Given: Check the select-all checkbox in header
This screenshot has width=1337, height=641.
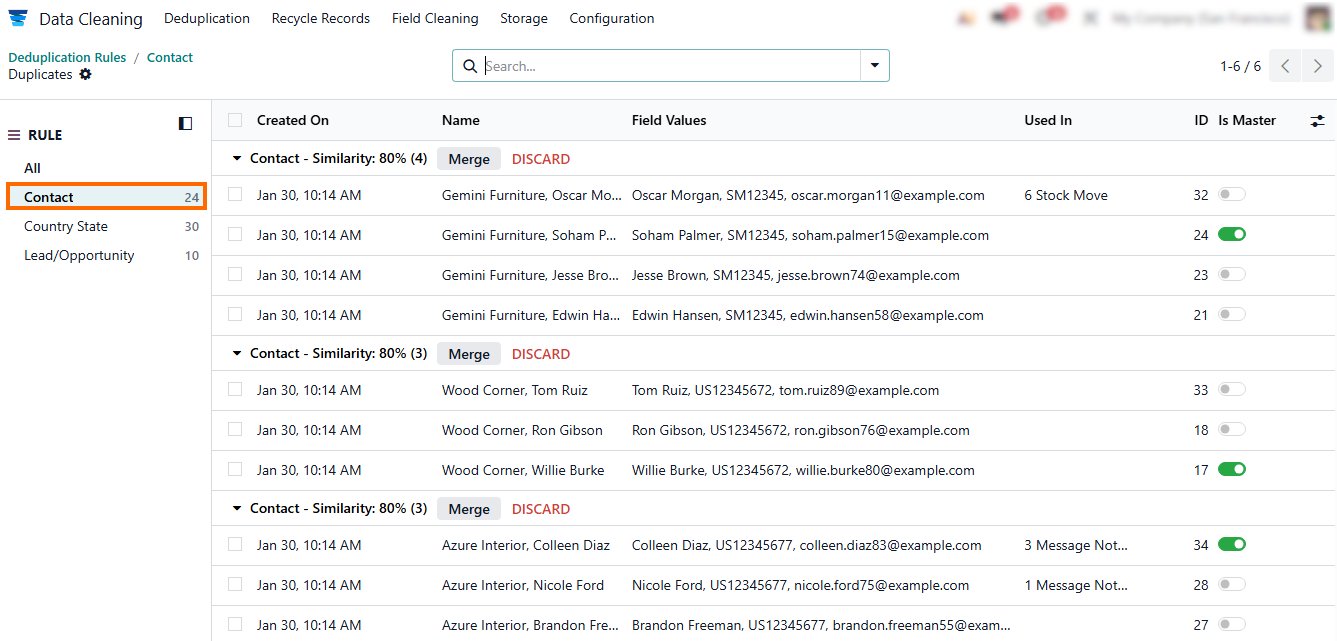Looking at the screenshot, I should pos(235,120).
